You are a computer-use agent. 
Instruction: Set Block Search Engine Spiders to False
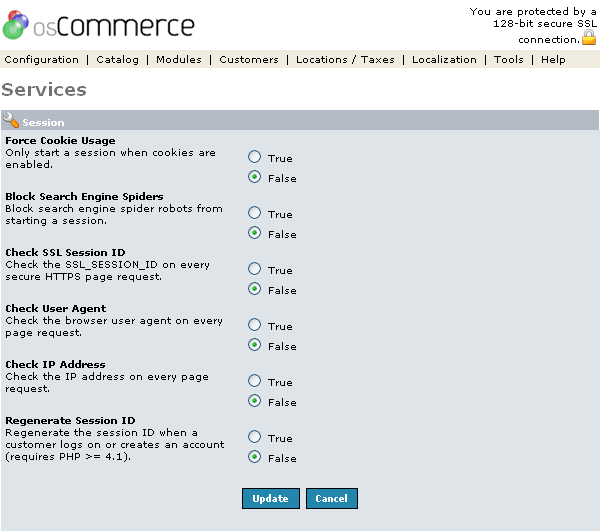[254, 233]
